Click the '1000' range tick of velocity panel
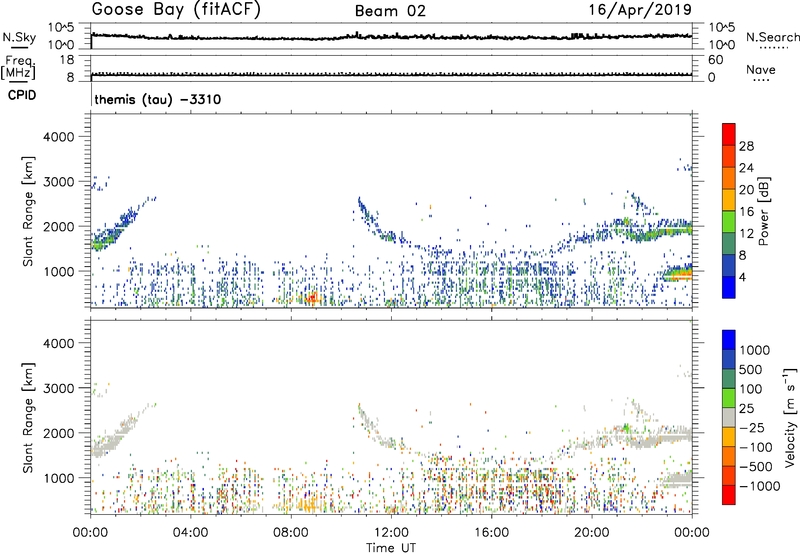800x554 pixels. (58, 478)
